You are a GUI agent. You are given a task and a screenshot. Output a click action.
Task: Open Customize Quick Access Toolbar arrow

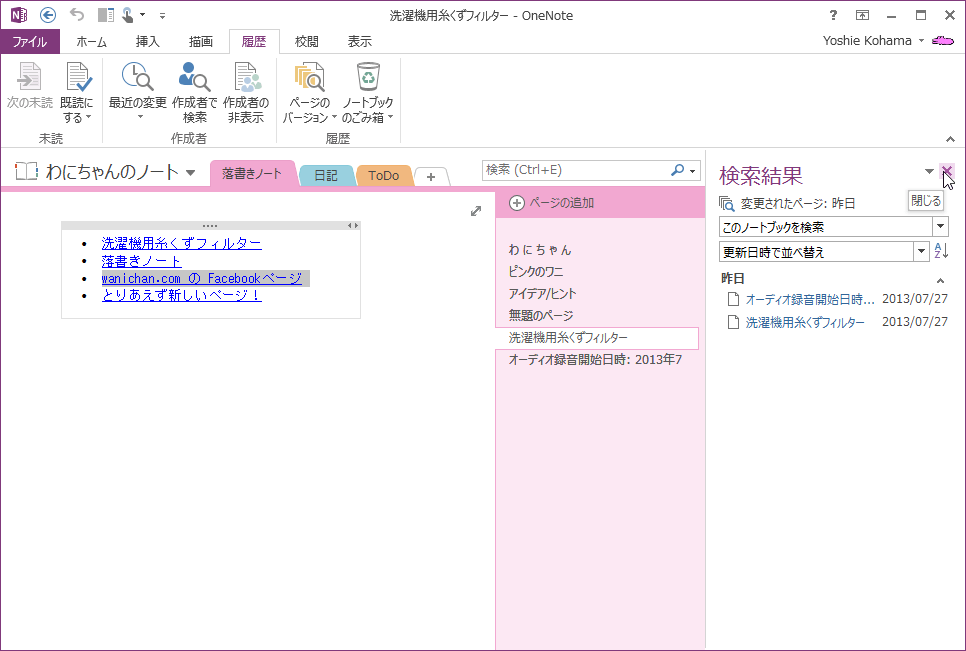163,15
